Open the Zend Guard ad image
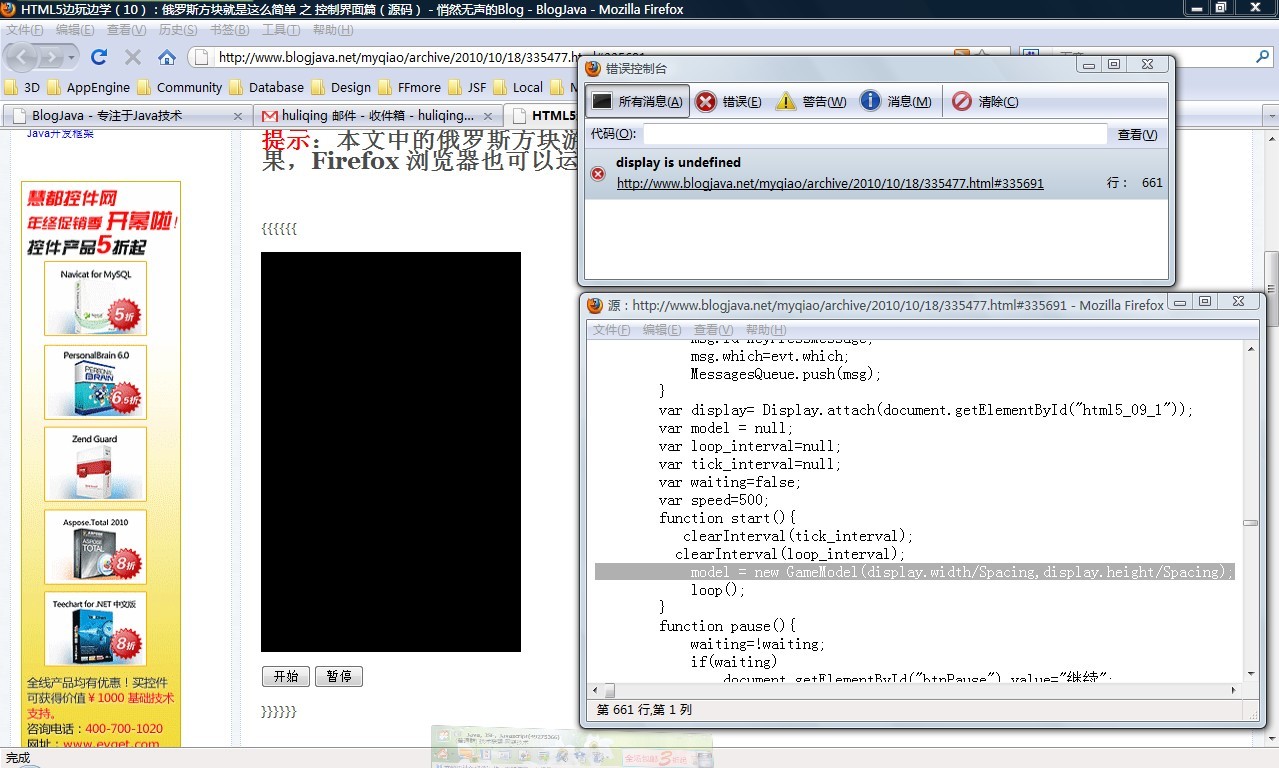The image size is (1279, 768). [x=96, y=465]
